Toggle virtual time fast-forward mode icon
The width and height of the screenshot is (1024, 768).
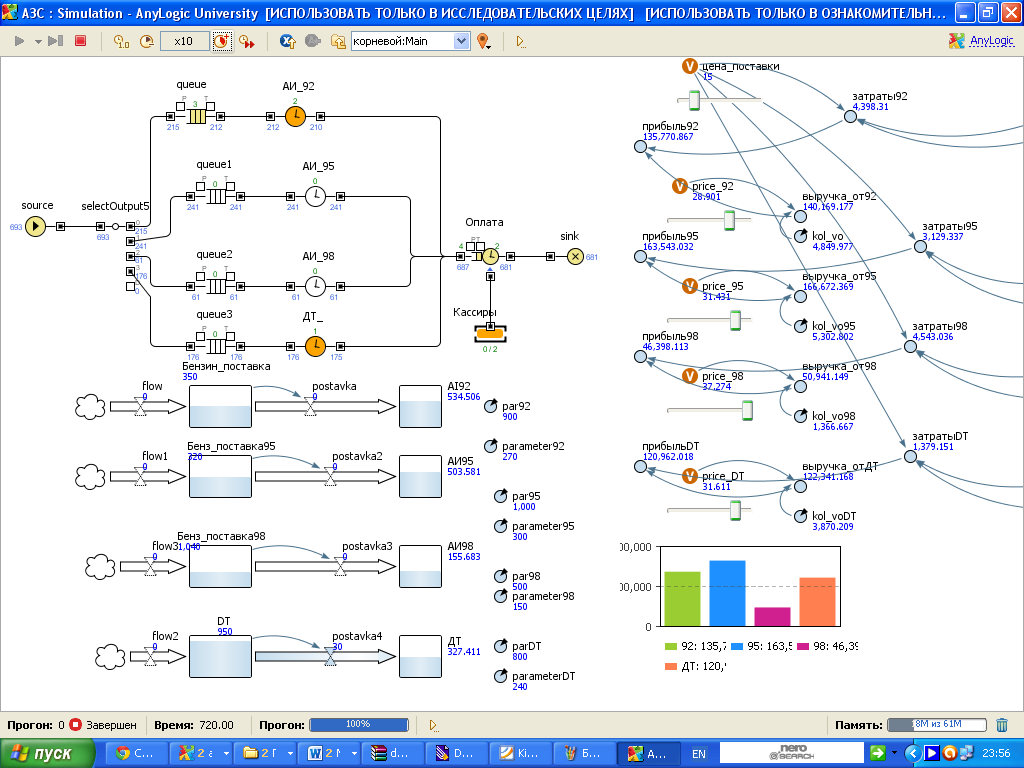tap(247, 41)
